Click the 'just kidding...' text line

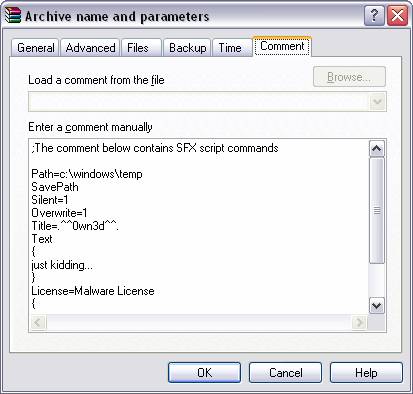[x=62, y=265]
